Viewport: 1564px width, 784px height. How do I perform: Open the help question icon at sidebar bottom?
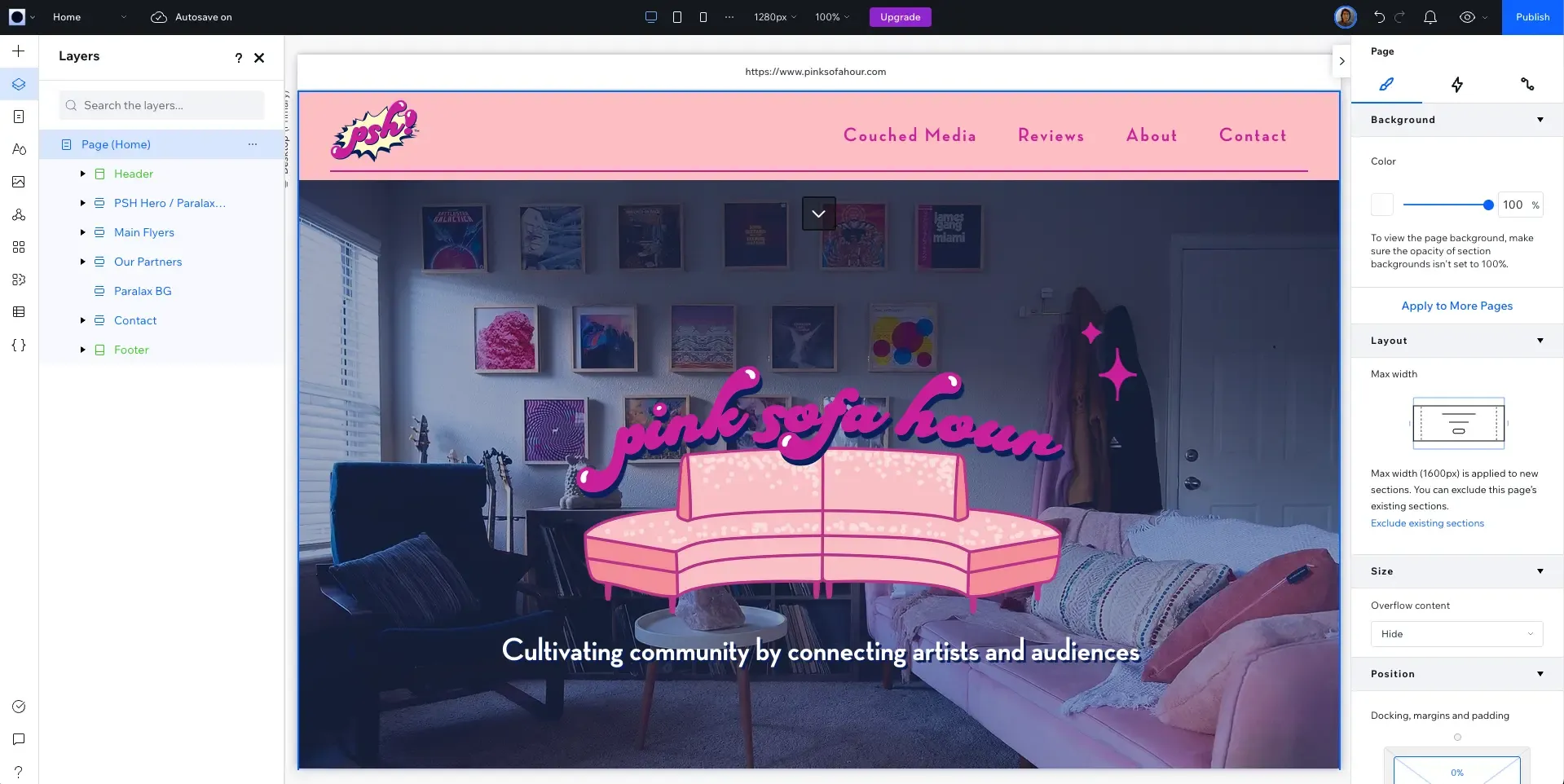tap(19, 771)
